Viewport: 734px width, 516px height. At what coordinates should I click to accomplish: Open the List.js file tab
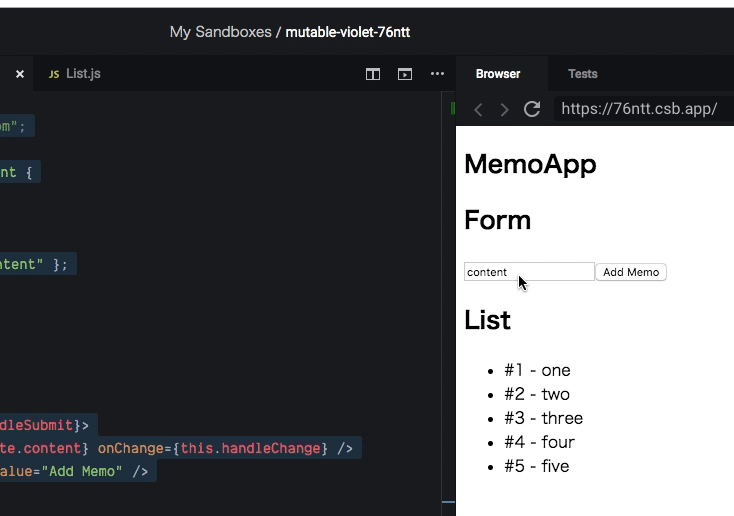pos(83,74)
